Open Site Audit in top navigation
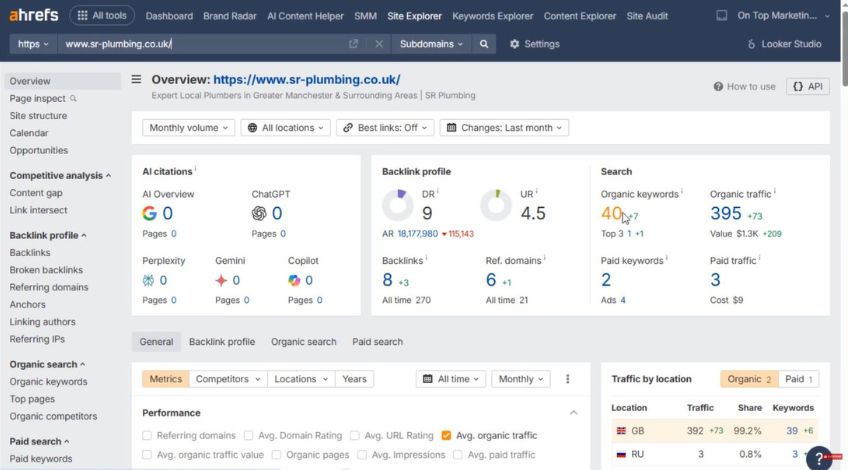 click(647, 16)
